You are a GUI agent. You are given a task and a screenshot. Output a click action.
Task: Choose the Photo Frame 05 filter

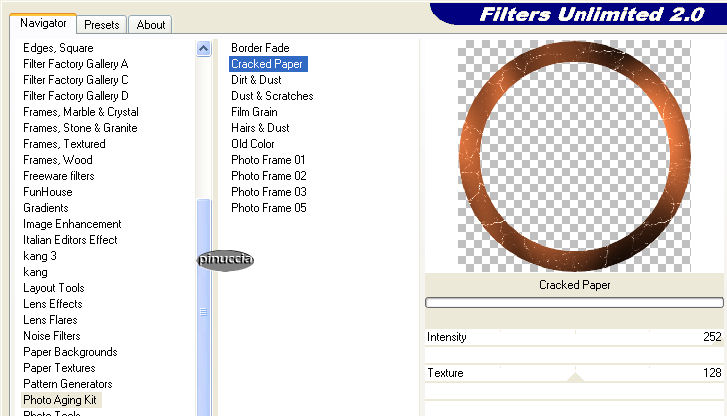268,208
